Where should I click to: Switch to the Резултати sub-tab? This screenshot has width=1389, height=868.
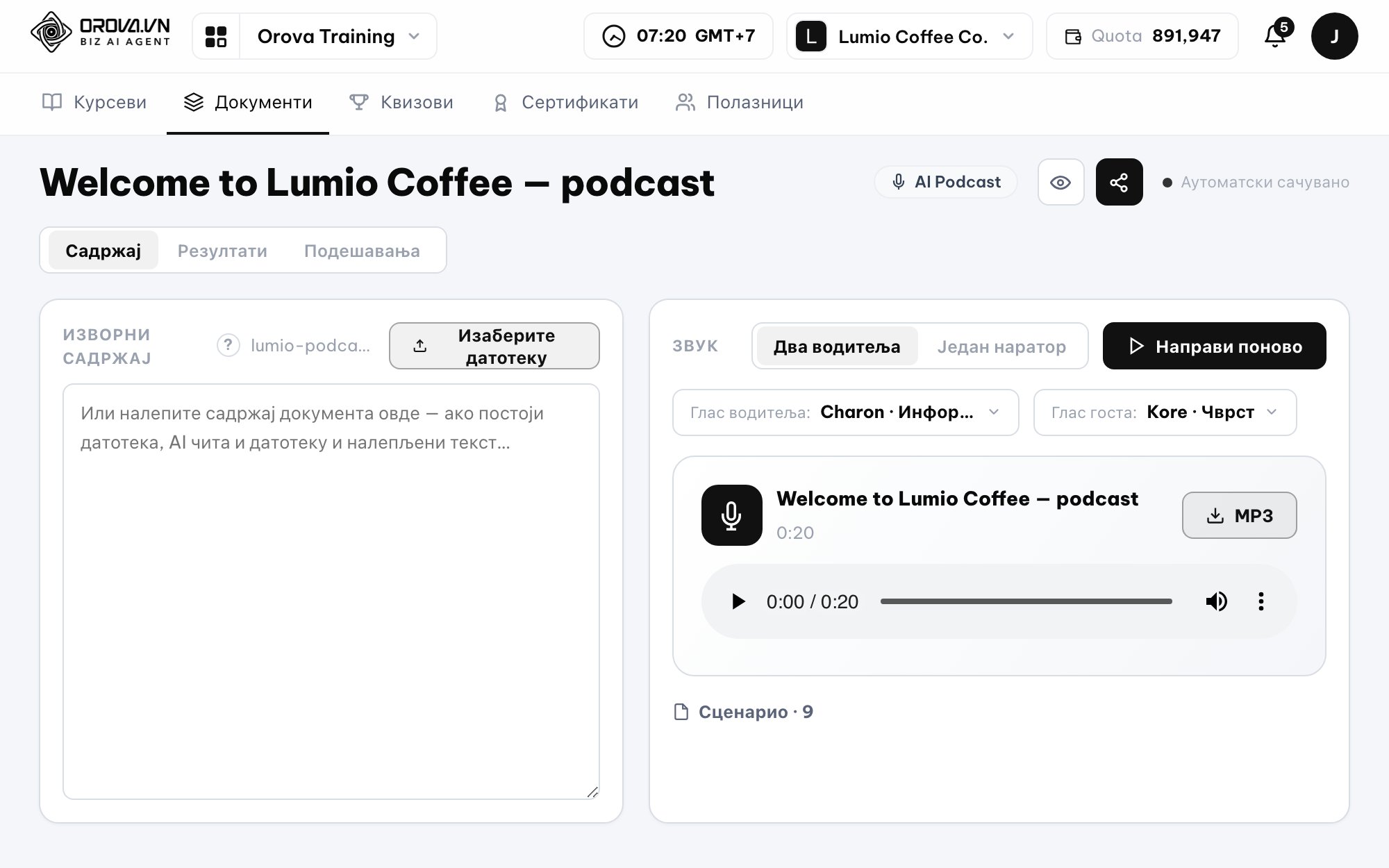pyautogui.click(x=222, y=250)
